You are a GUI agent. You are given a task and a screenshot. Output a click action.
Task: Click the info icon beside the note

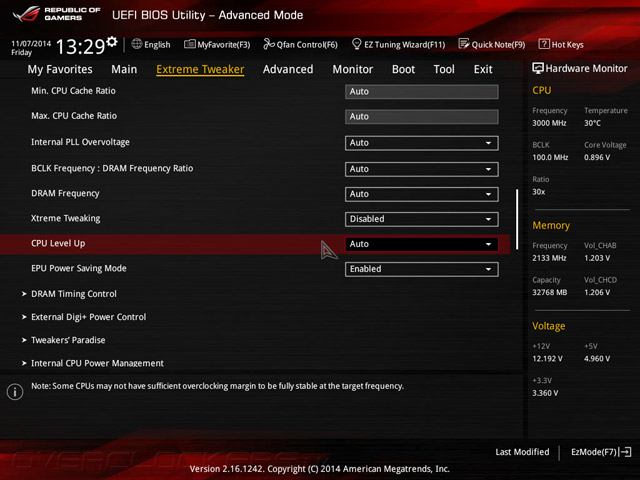pos(15,392)
